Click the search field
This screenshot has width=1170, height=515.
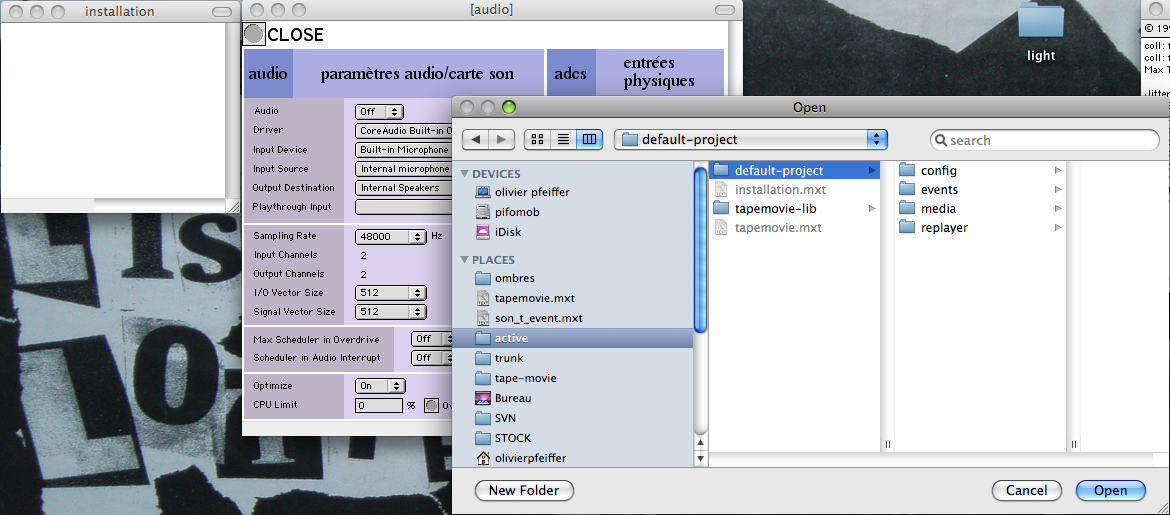(x=1045, y=140)
